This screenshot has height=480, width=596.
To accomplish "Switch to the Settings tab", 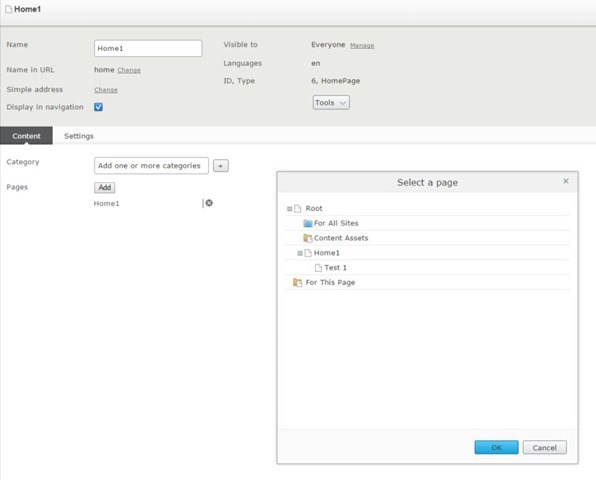I will tap(79, 136).
